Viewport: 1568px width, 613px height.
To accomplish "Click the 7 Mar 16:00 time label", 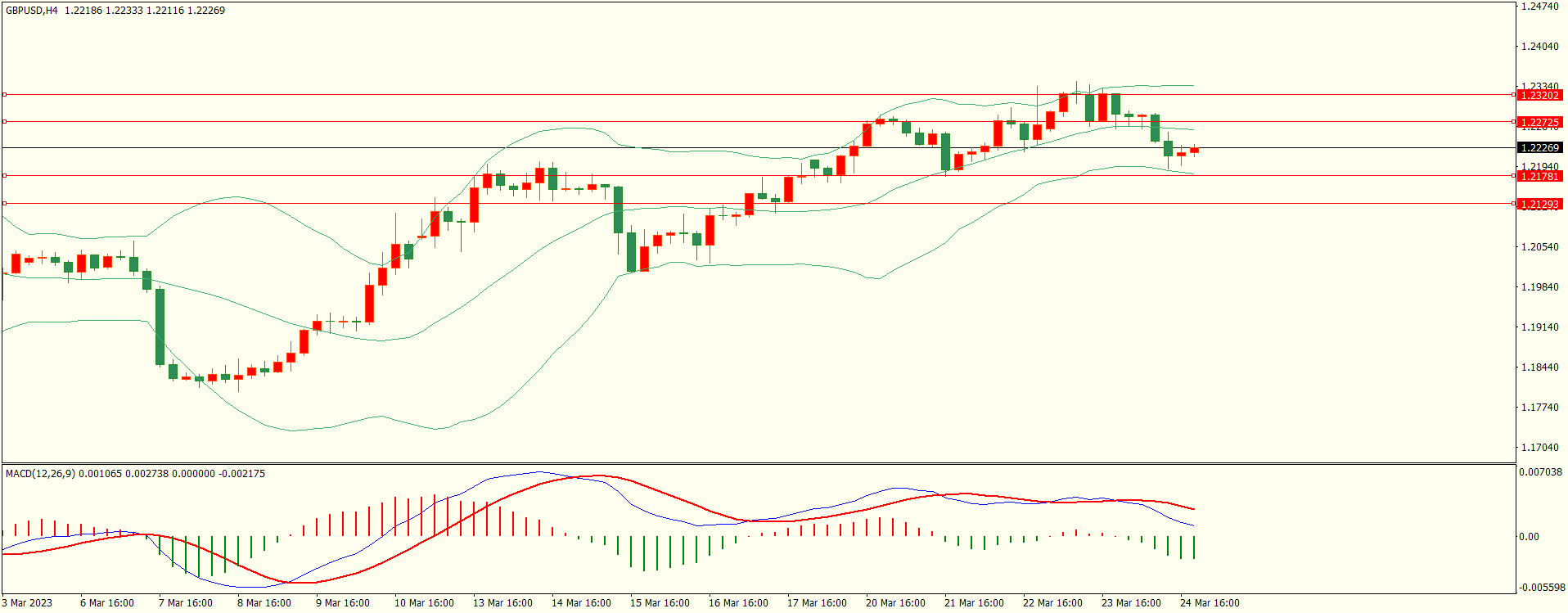I will pyautogui.click(x=186, y=603).
